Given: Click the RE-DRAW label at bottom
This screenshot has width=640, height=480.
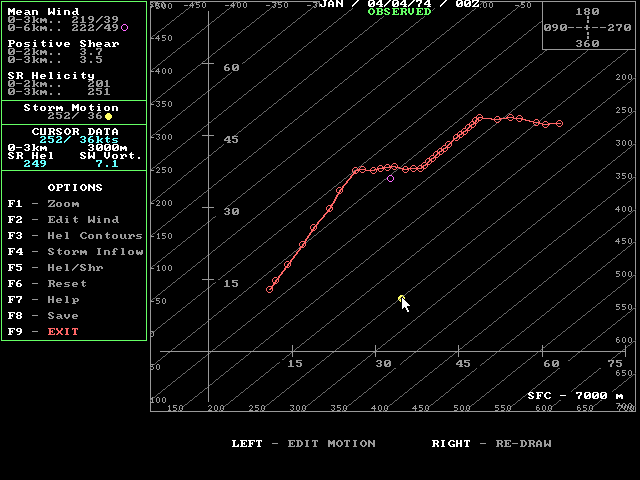Looking at the screenshot, I should pos(523,443).
